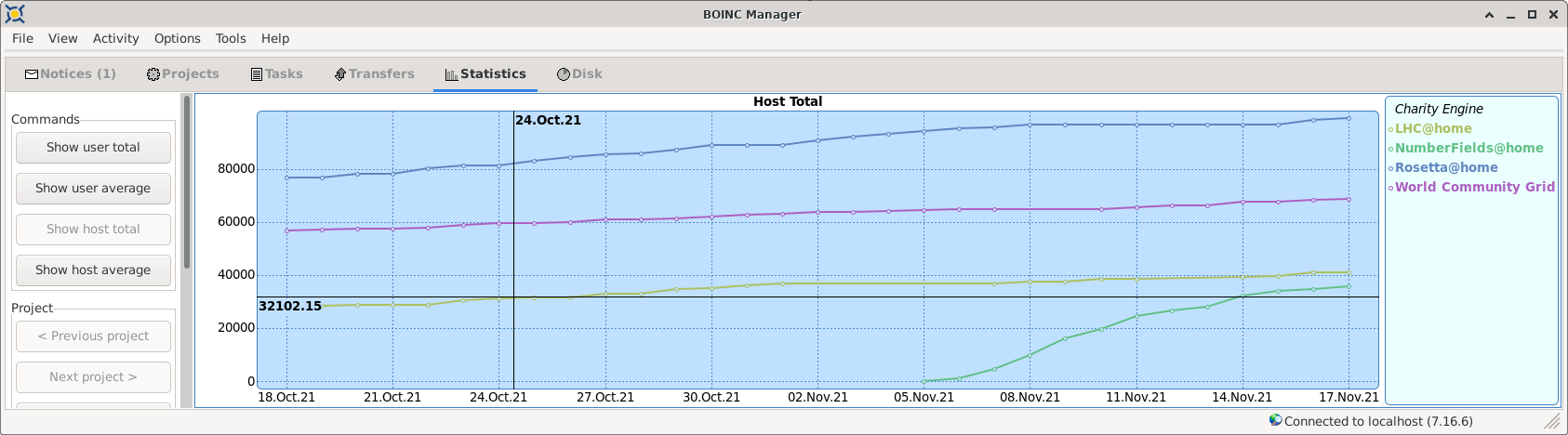
Task: Switch to the Notices (1) tab
Action: [71, 74]
